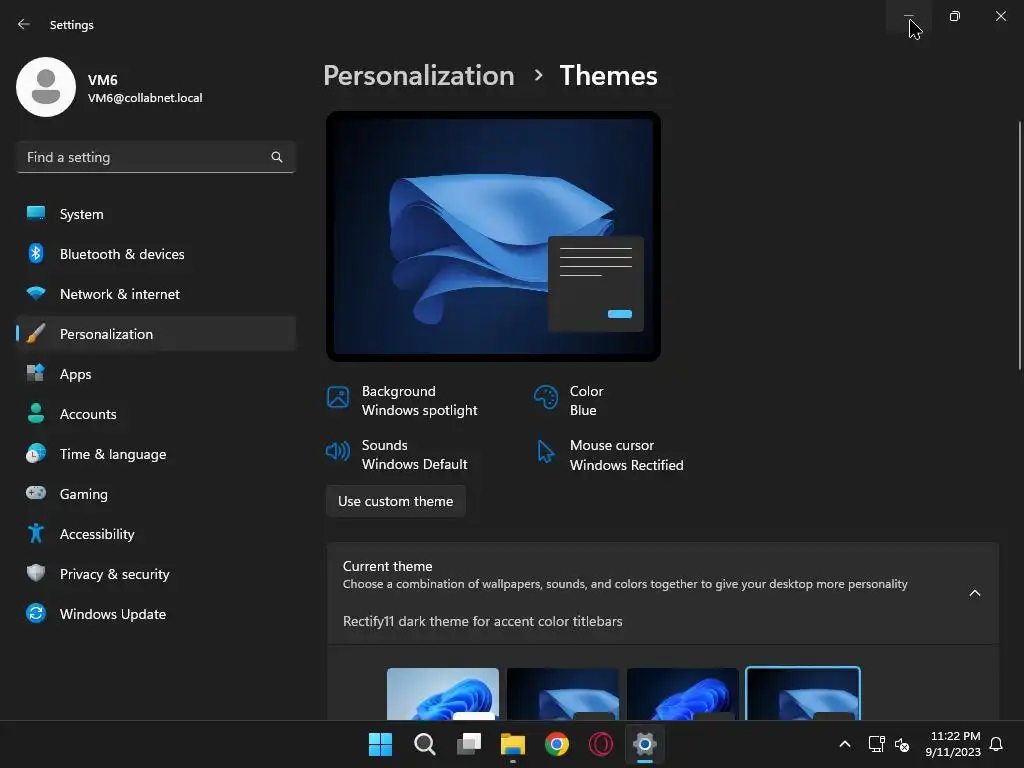The width and height of the screenshot is (1024, 768).
Task: Click the theme preview image
Action: [x=493, y=236]
